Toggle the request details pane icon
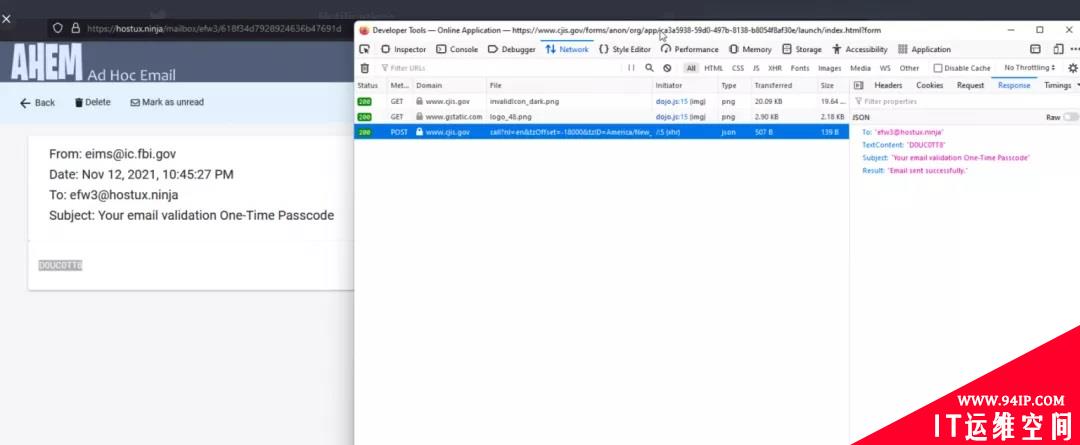The width and height of the screenshot is (1080, 445). coord(858,85)
